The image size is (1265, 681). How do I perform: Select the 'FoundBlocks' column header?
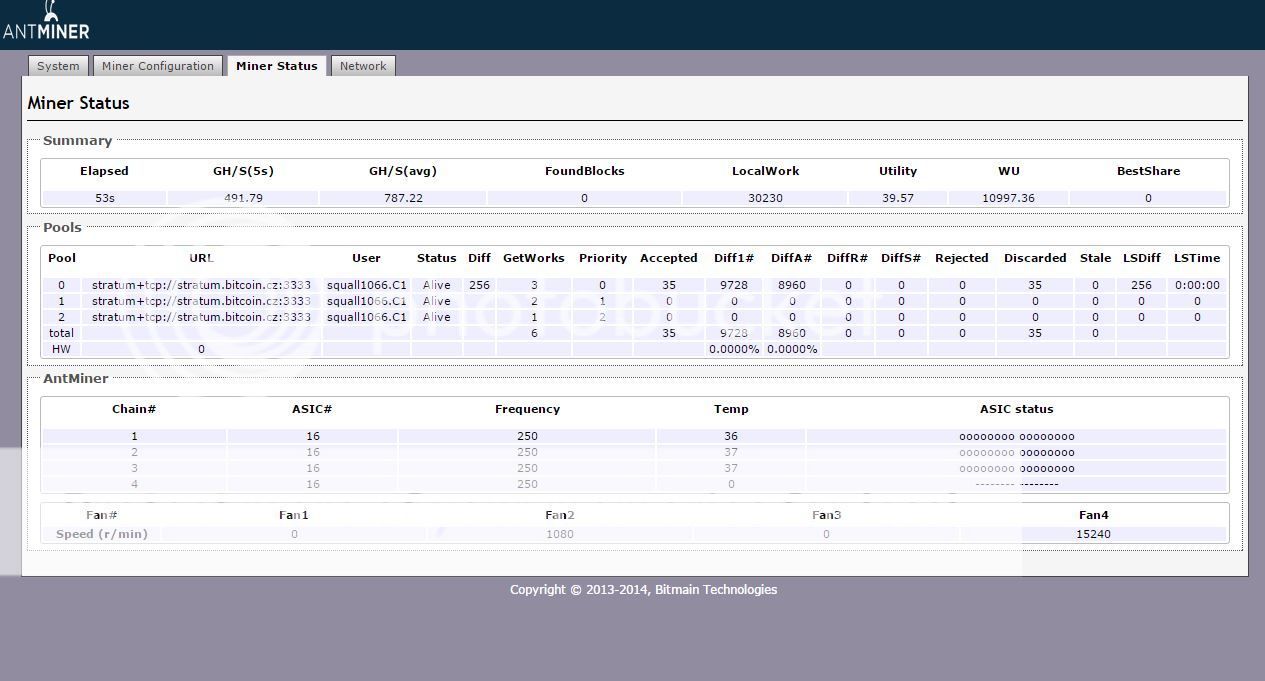[x=585, y=171]
